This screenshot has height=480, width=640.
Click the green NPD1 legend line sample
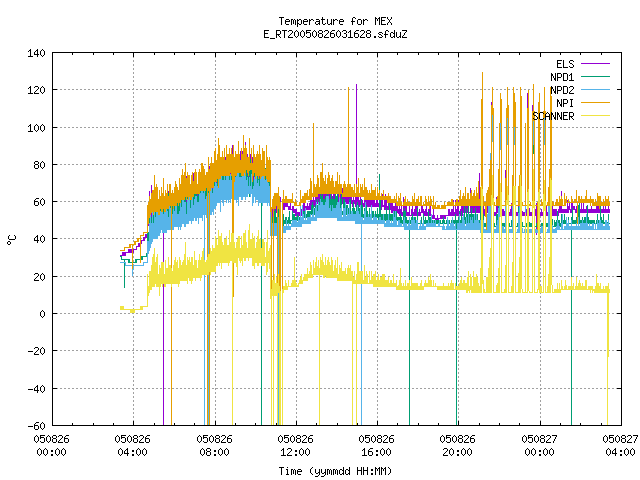595,77
